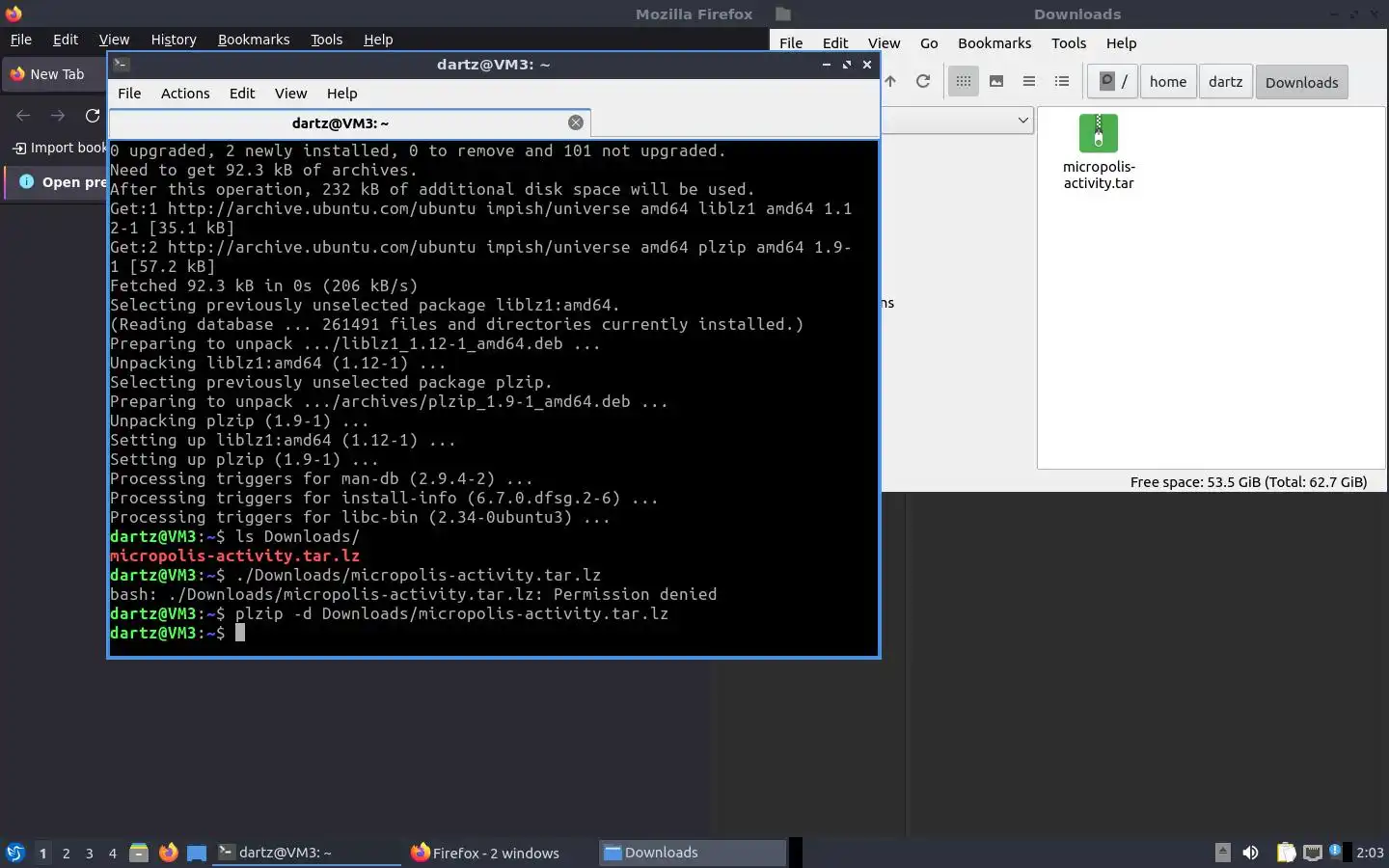Open terminal Actions menu
This screenshot has height=868, width=1389.
(x=185, y=94)
